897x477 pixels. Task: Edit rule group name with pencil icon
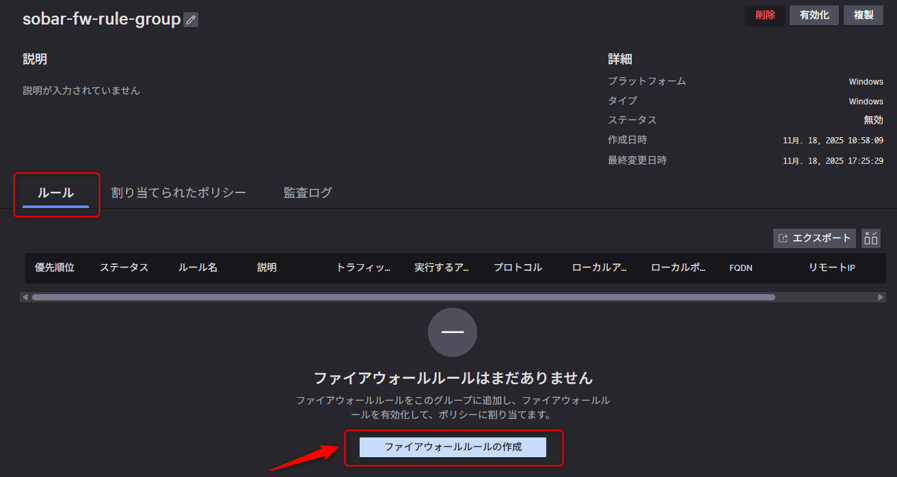coord(191,19)
